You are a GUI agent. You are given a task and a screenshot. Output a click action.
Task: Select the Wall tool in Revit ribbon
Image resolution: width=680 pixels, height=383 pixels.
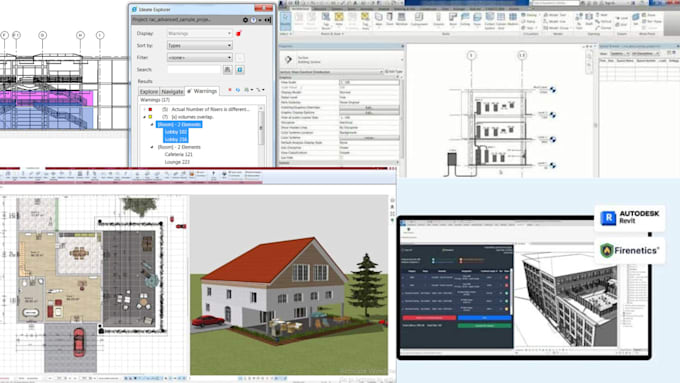379,20
